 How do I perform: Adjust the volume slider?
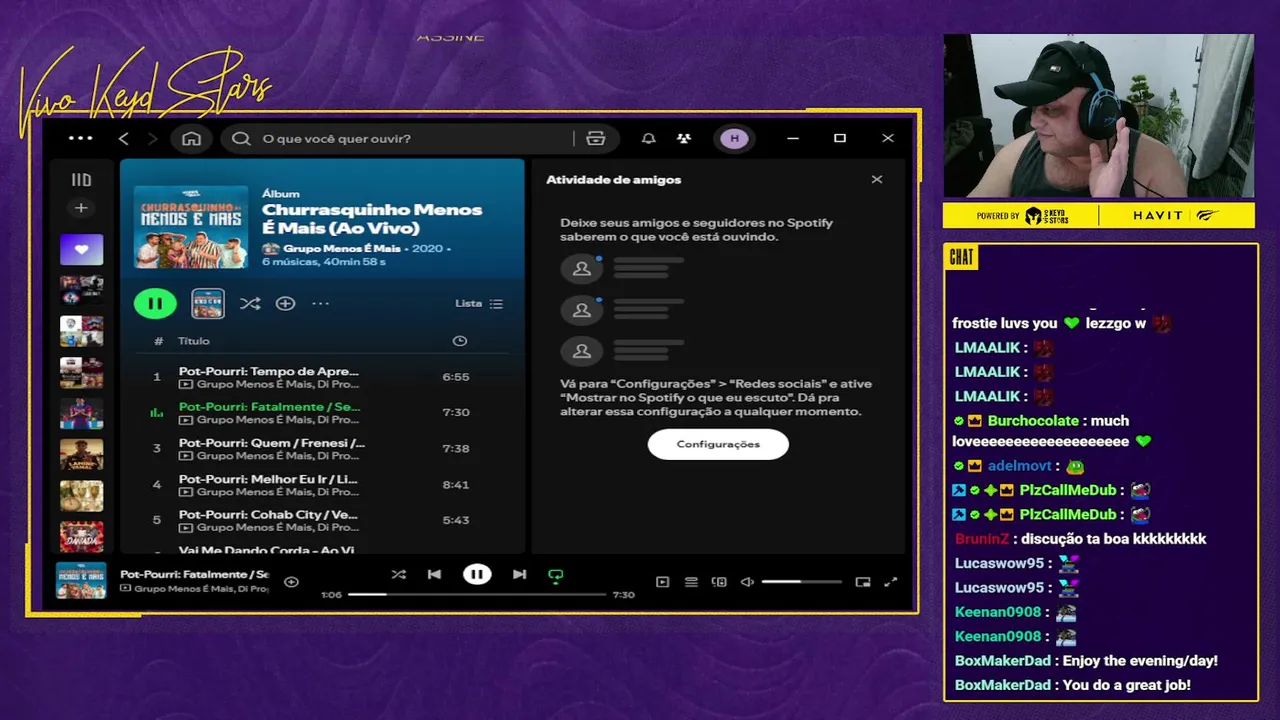pyautogui.click(x=801, y=582)
